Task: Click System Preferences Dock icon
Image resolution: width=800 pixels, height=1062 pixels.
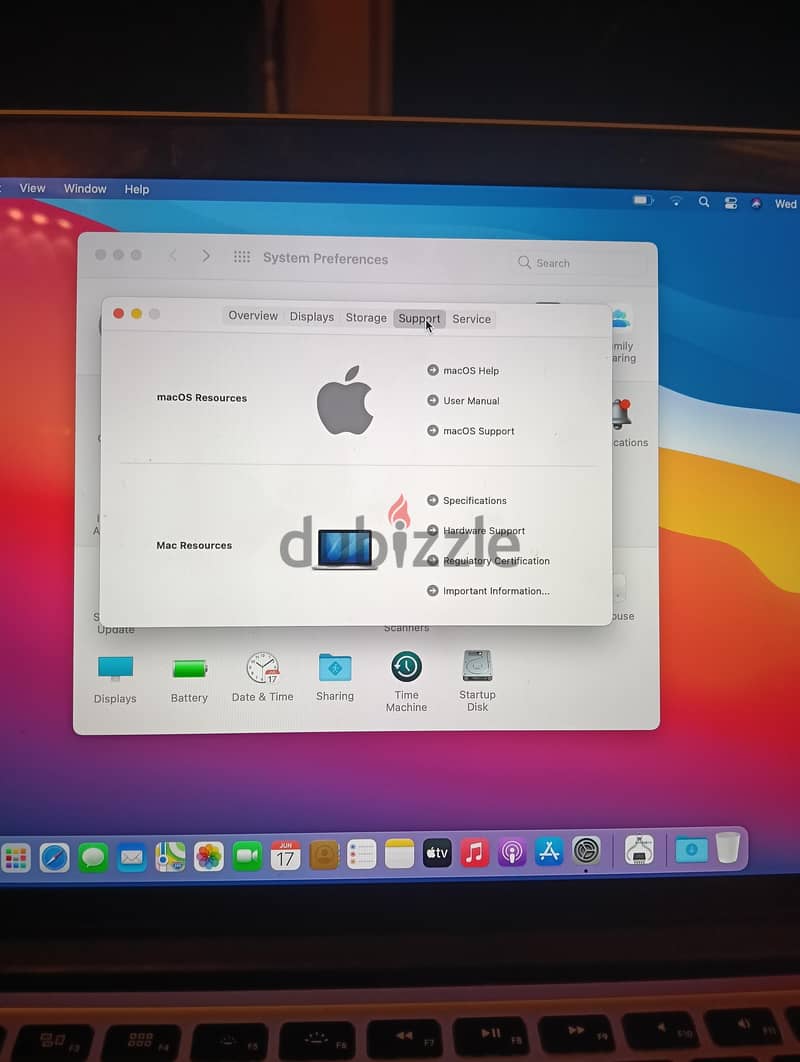Action: pos(587,851)
